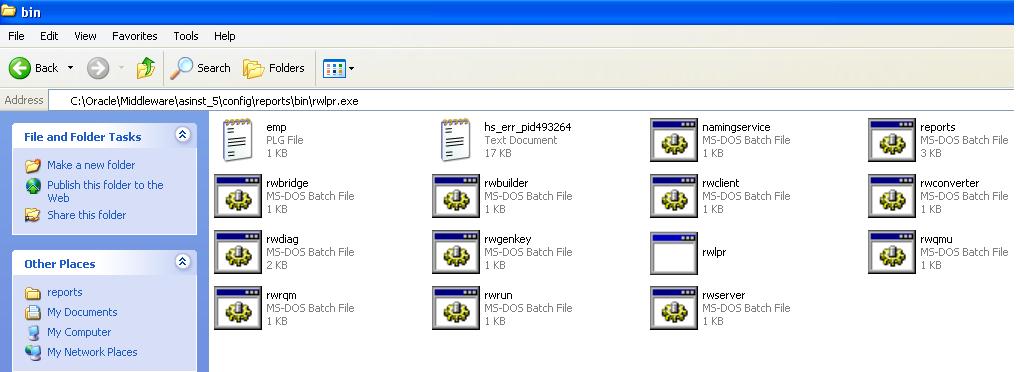
Task: Click the emp PLG file icon
Action: tap(238, 139)
